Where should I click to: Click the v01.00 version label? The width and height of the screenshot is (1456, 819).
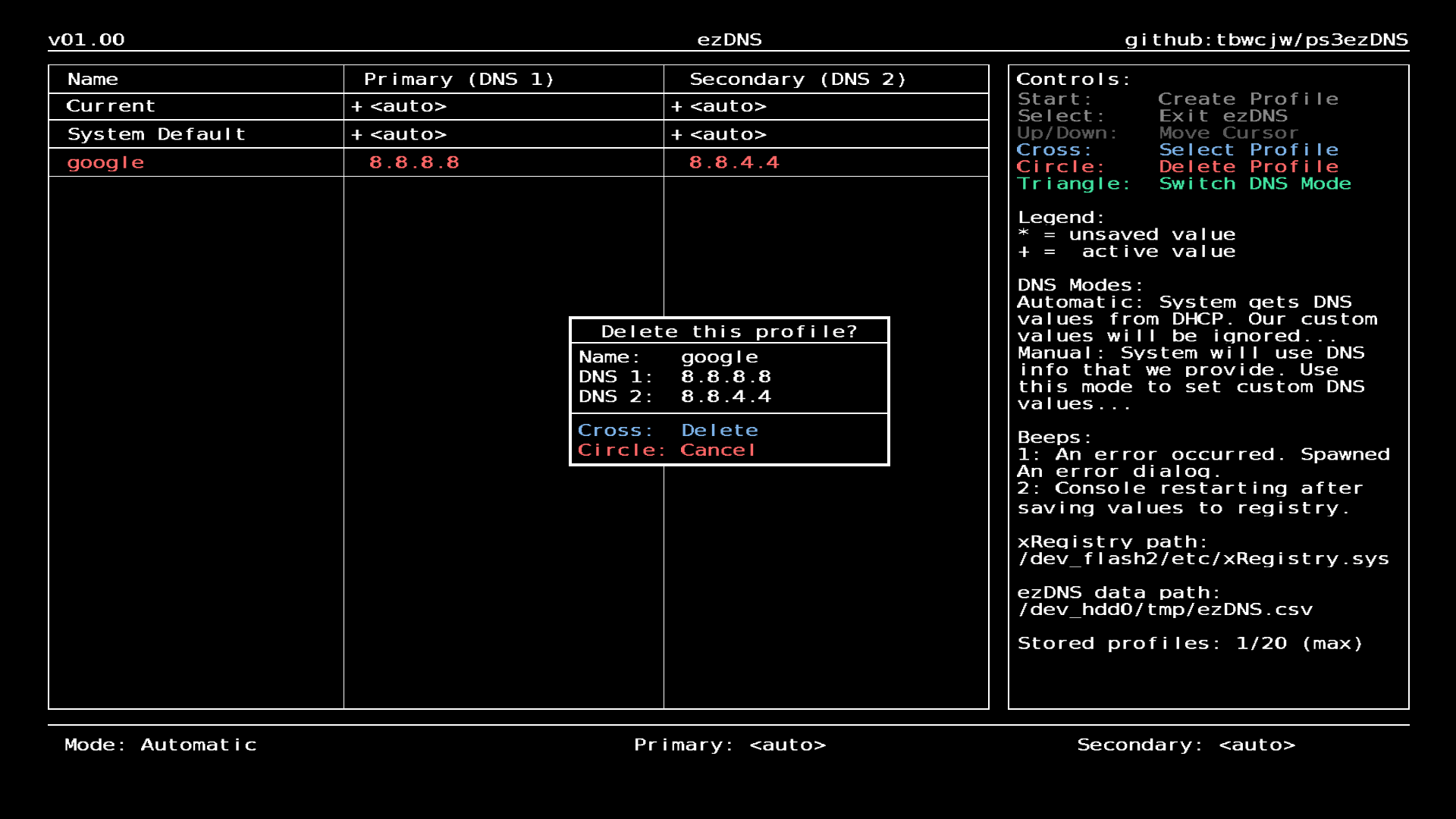tap(86, 39)
